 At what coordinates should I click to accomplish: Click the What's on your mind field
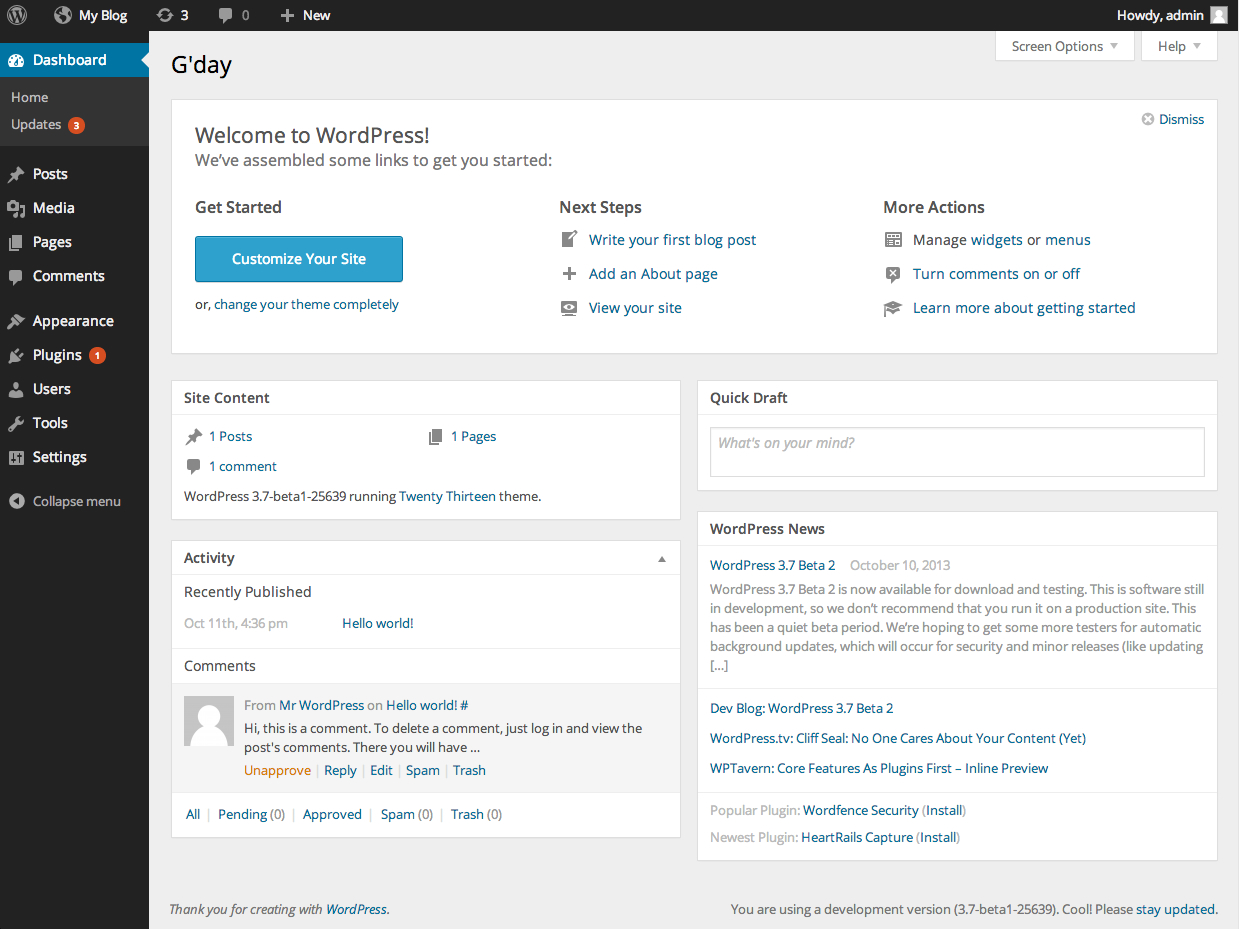pyautogui.click(x=957, y=452)
